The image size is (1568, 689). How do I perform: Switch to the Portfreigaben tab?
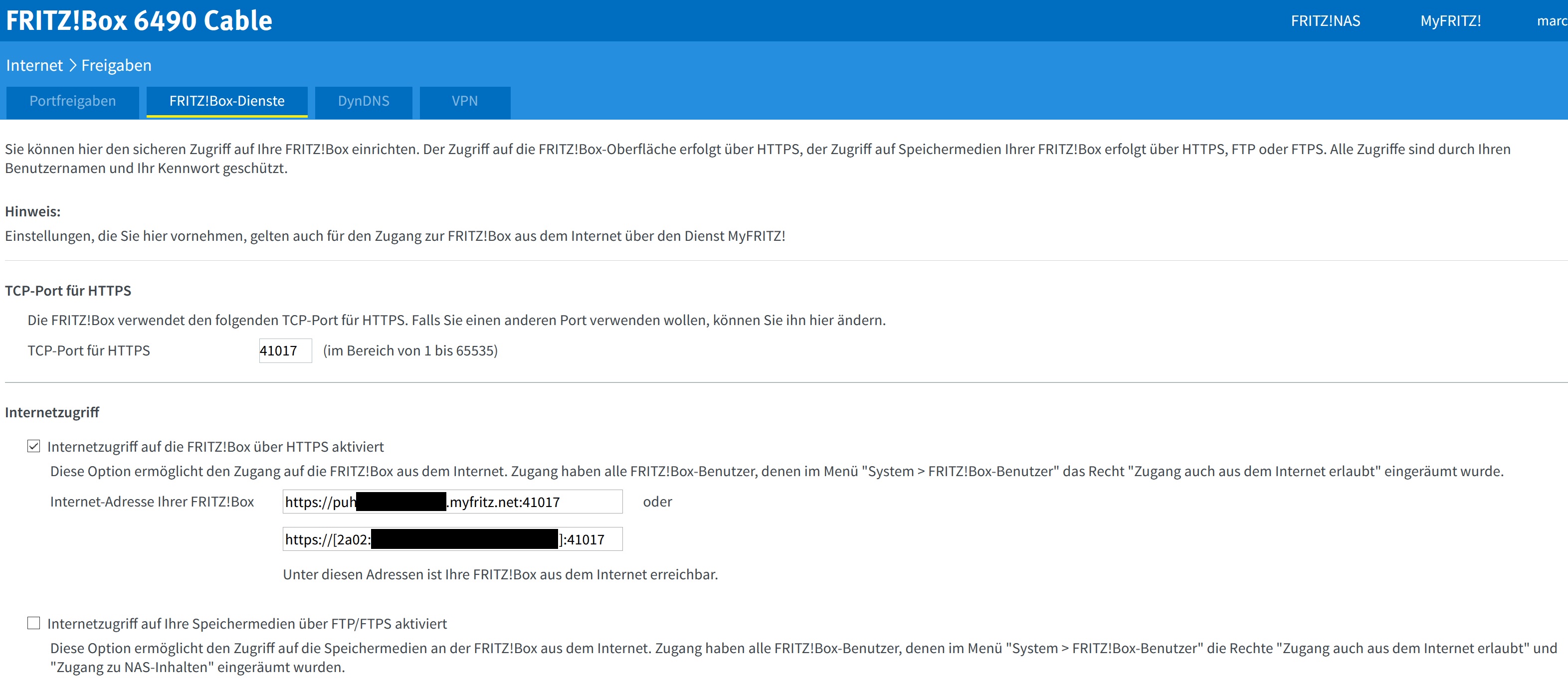pos(72,101)
